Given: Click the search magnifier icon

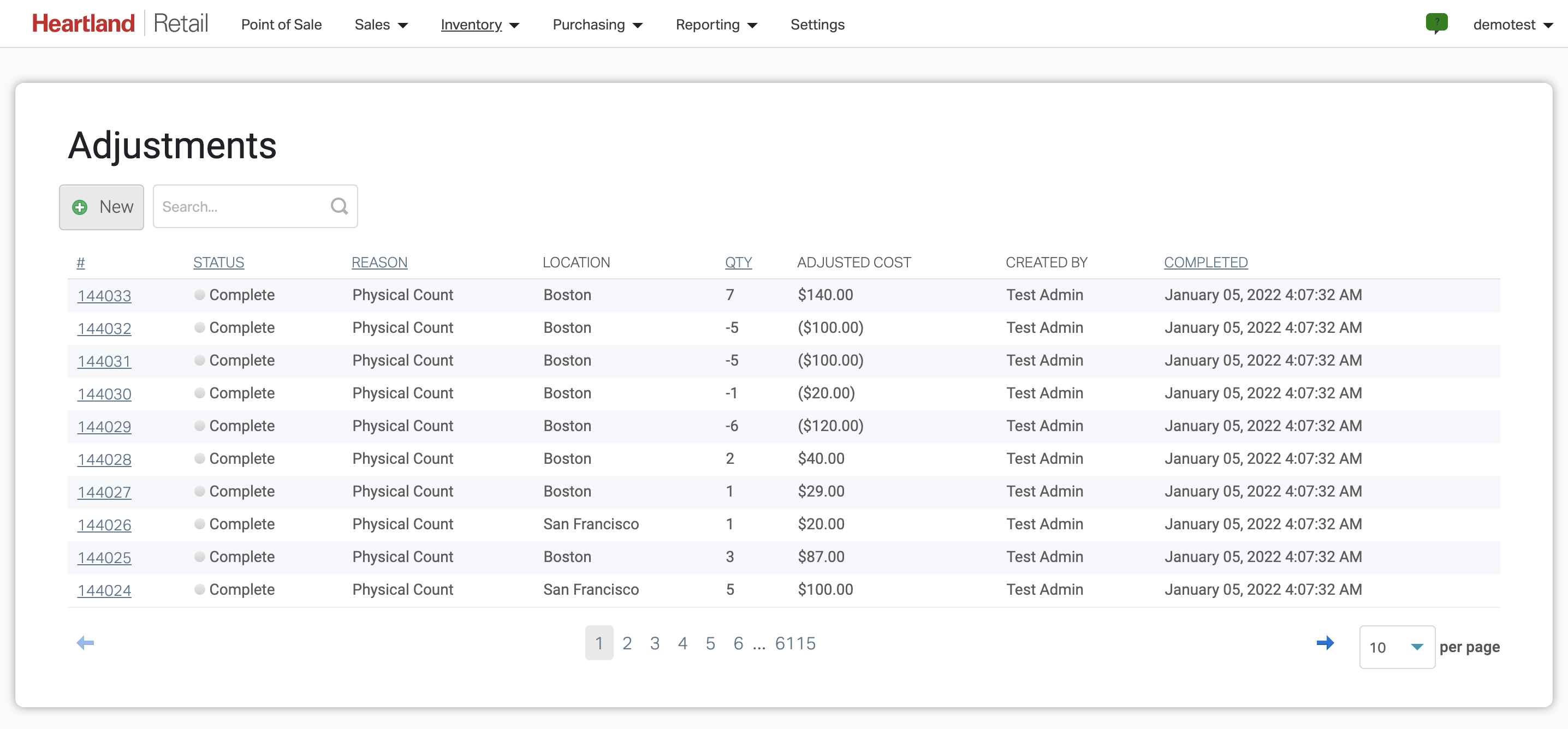Looking at the screenshot, I should (338, 206).
